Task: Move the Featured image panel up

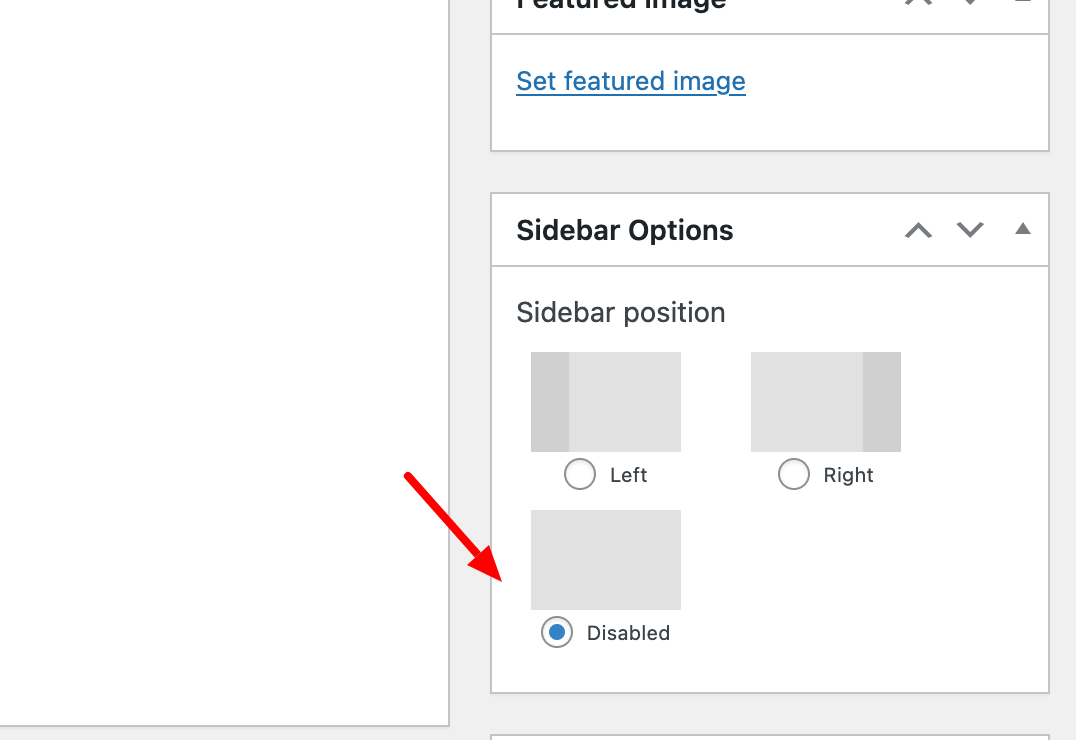Action: [x=918, y=3]
